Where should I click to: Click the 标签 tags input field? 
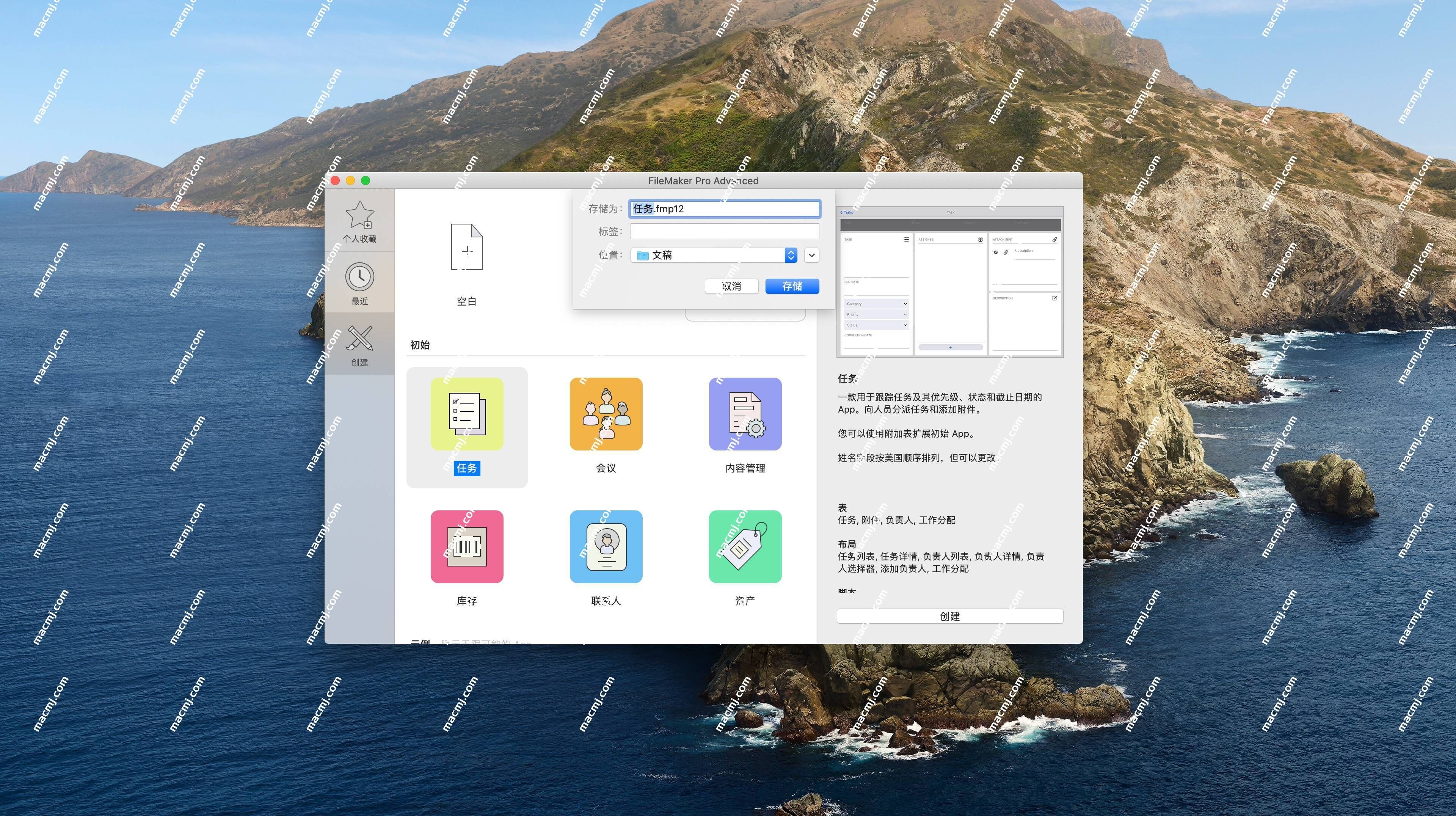[x=725, y=232]
